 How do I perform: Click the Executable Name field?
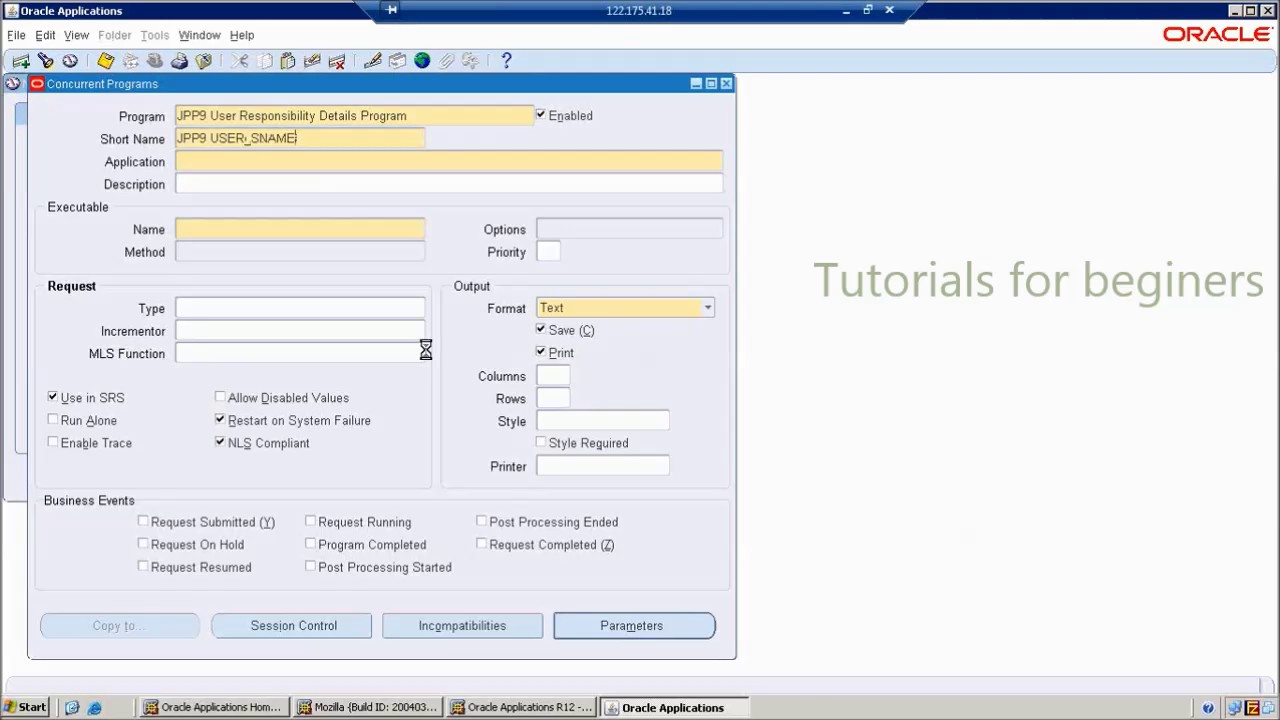click(300, 229)
